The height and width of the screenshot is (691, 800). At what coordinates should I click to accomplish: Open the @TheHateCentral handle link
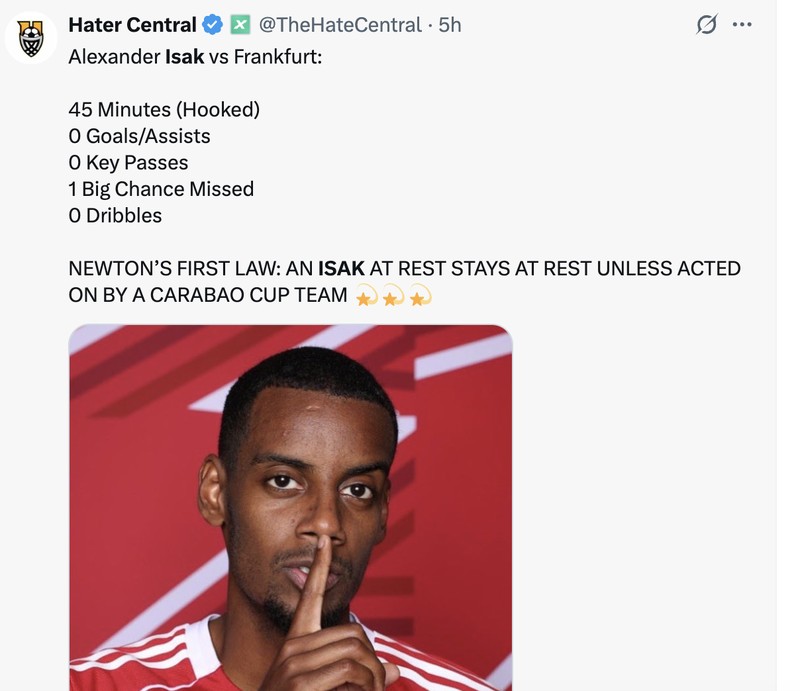coord(340,25)
